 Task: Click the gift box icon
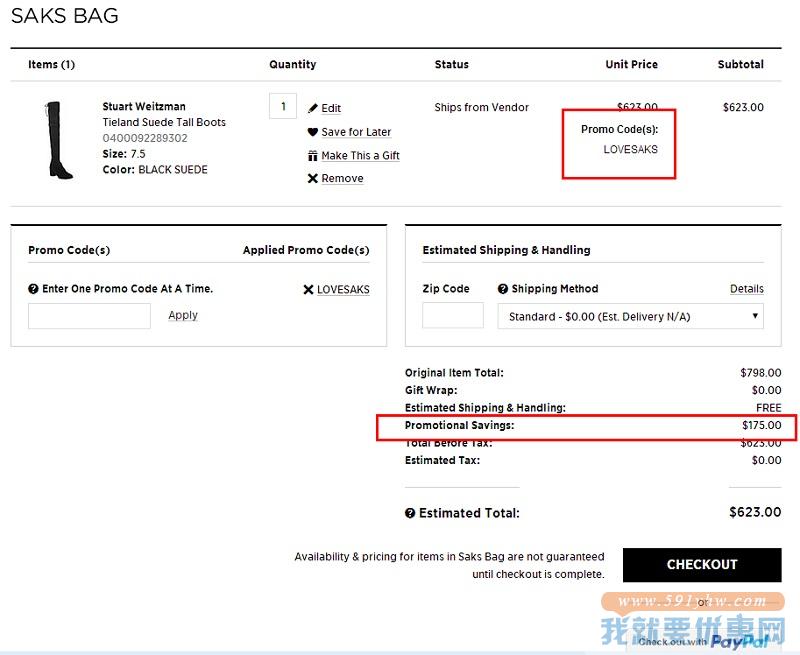coord(313,156)
